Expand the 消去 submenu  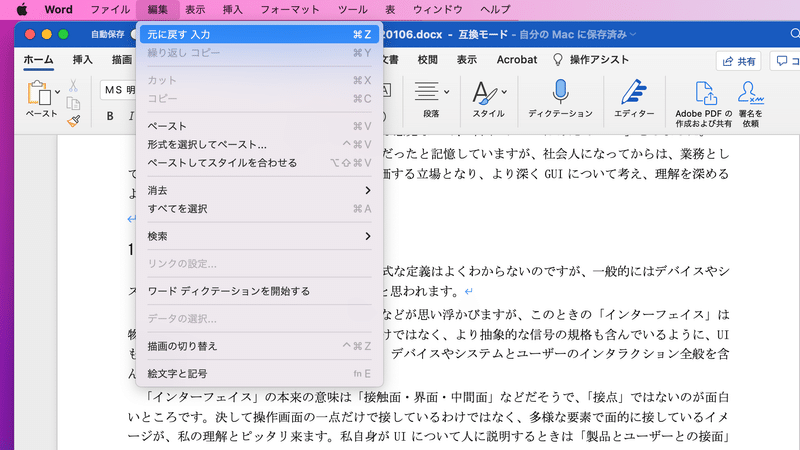pos(259,190)
